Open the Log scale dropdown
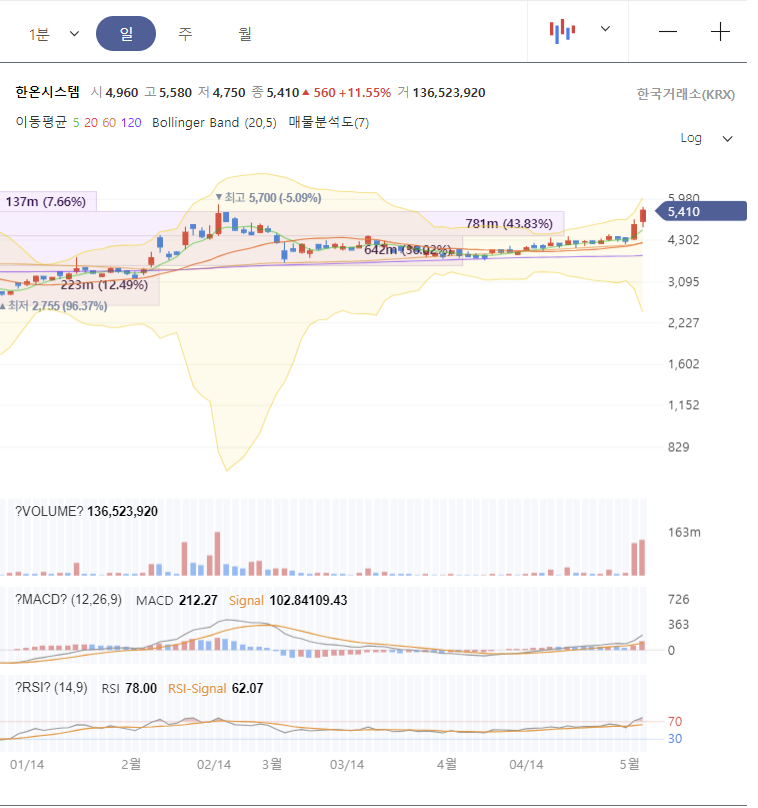 [x=706, y=138]
